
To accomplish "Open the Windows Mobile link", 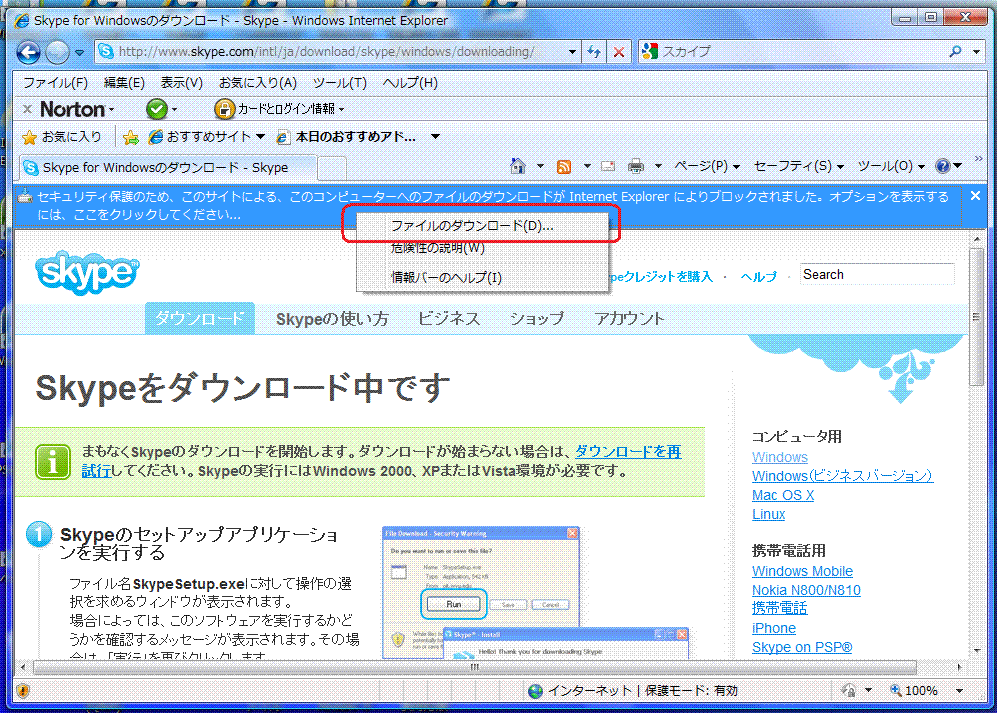I will point(802,571).
